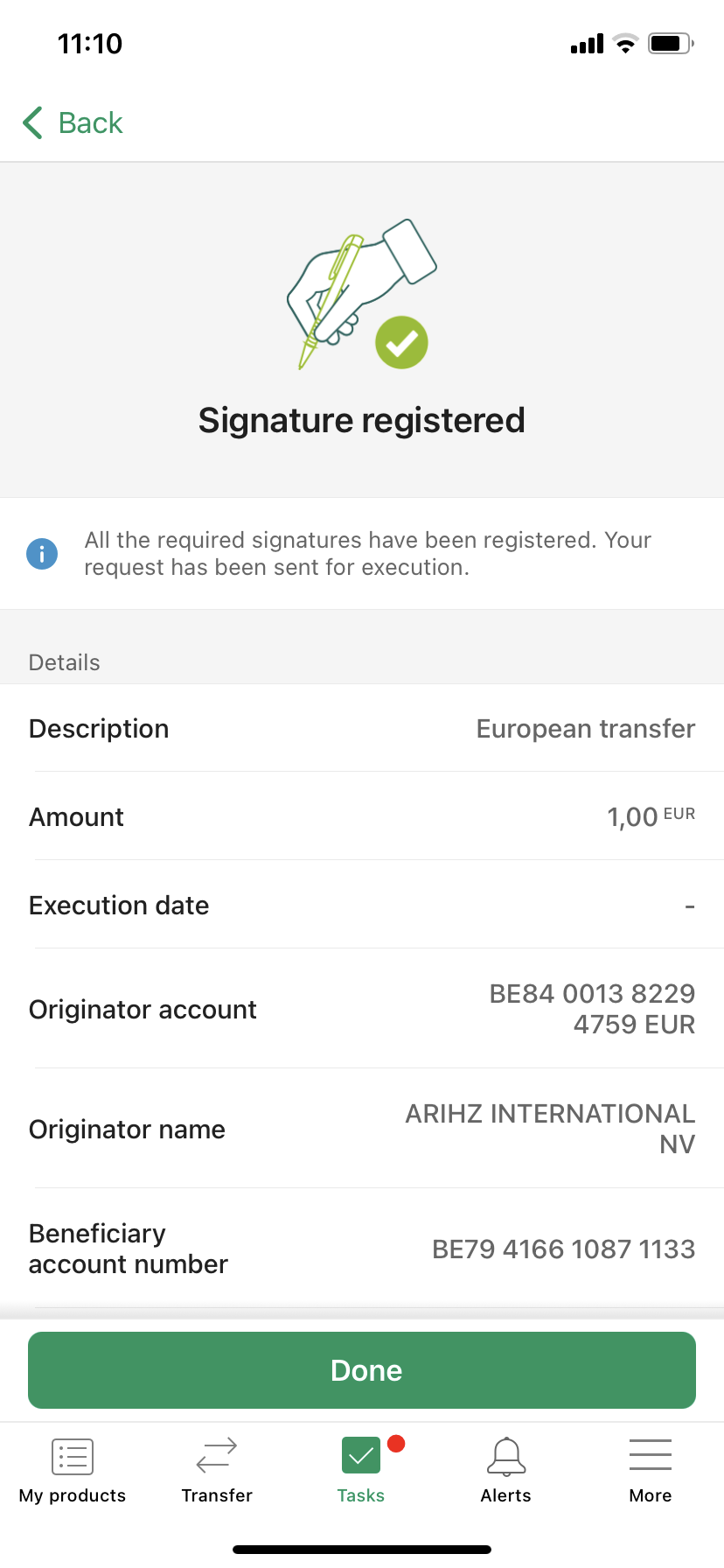This screenshot has width=724, height=1568.
Task: Go back using the Back label
Action: click(91, 122)
